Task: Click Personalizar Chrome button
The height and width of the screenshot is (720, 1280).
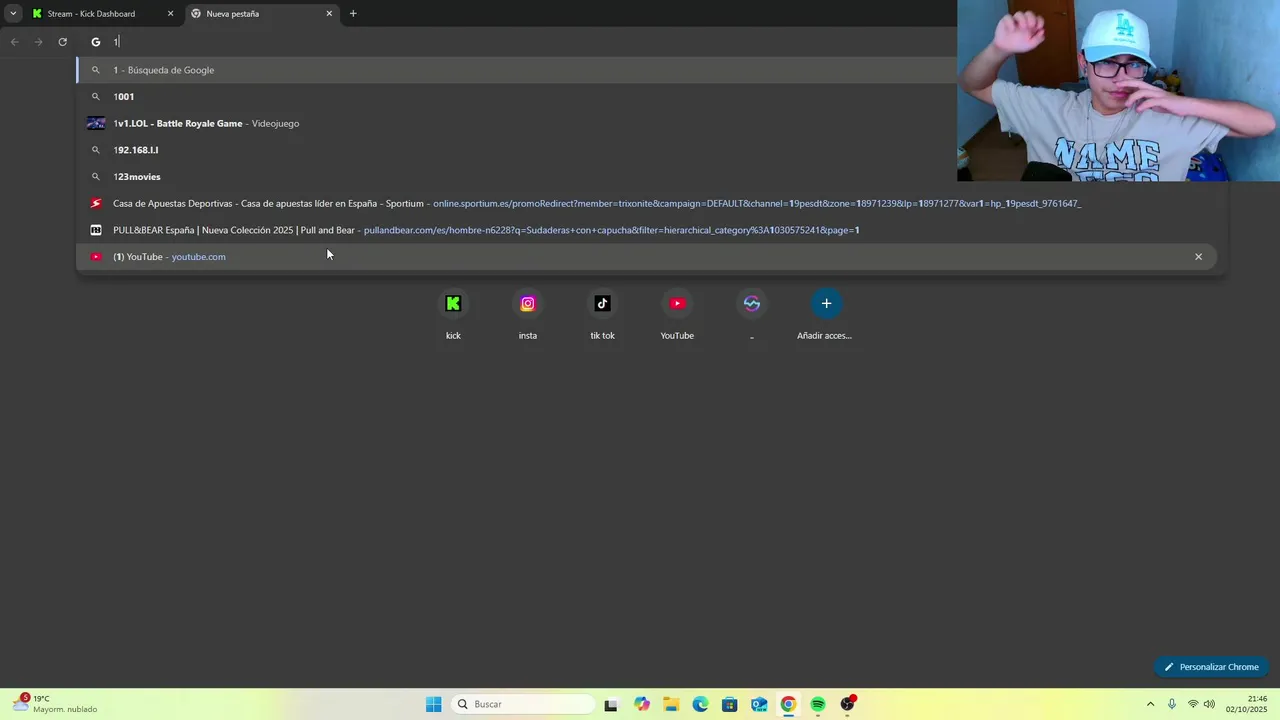Action: click(1211, 667)
